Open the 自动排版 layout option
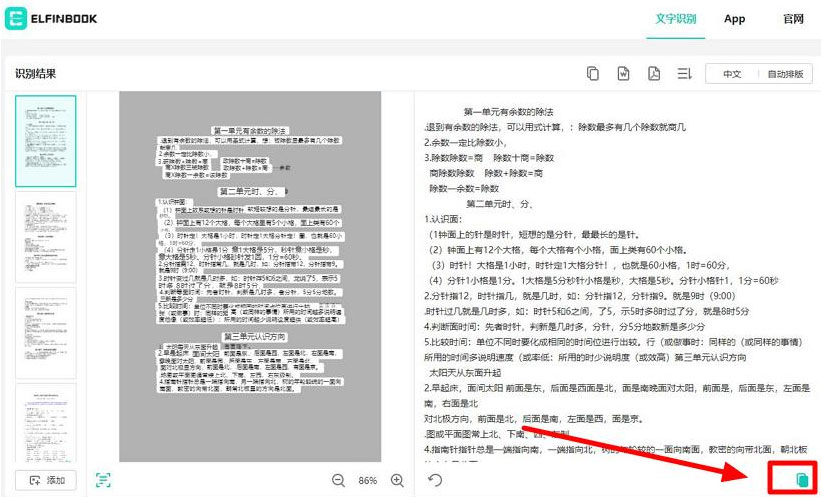 [785, 74]
